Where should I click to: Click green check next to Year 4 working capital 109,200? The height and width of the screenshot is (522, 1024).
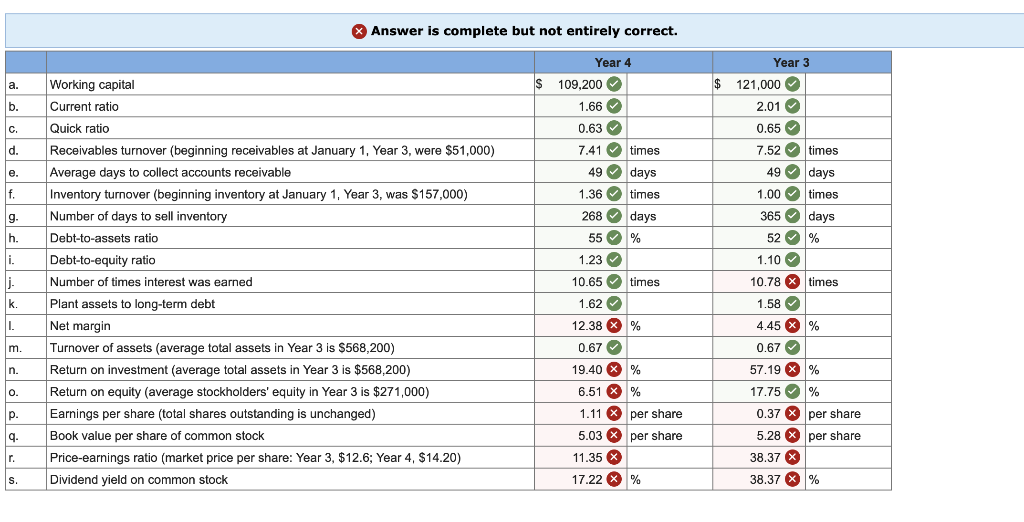614,84
